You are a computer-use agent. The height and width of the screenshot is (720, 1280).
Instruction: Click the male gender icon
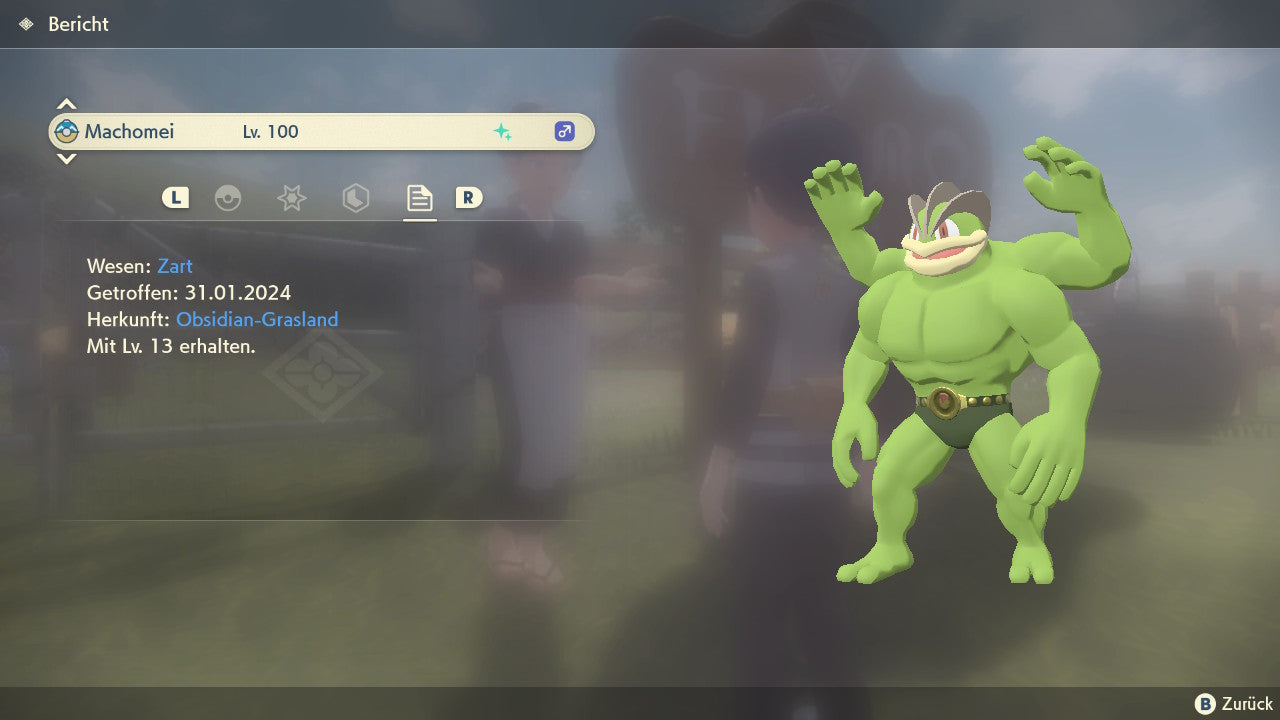(x=565, y=131)
